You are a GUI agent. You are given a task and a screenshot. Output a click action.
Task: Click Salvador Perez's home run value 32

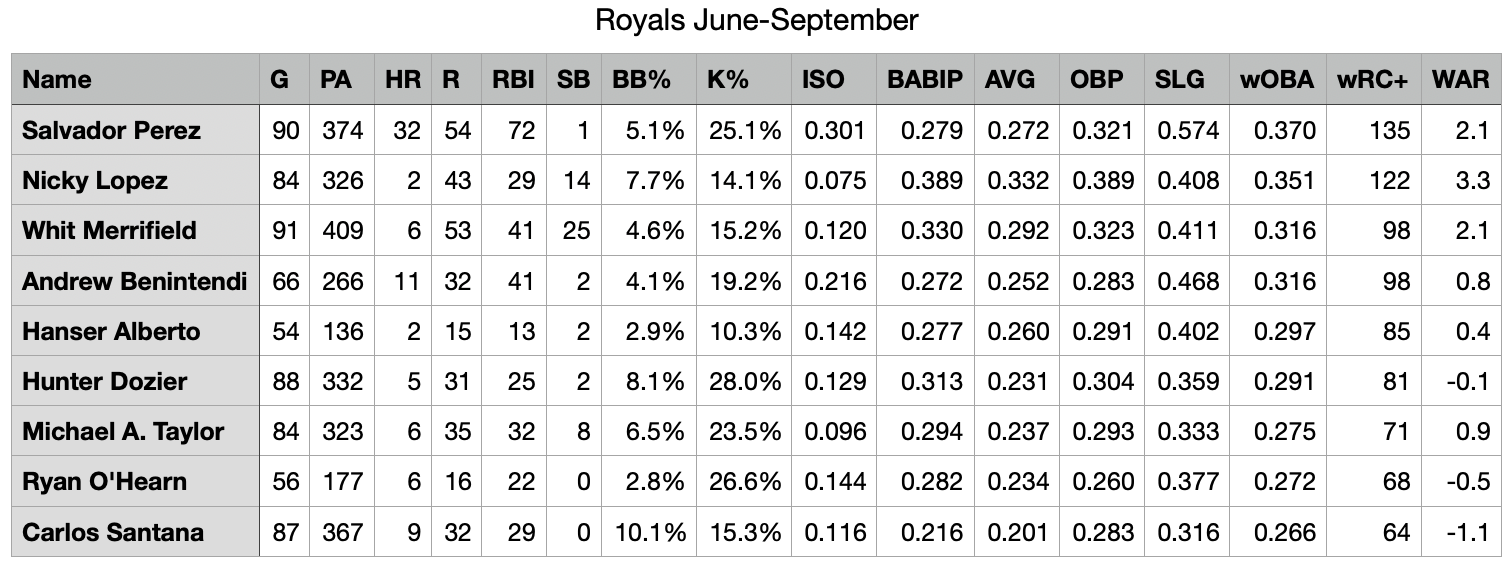coord(406,130)
